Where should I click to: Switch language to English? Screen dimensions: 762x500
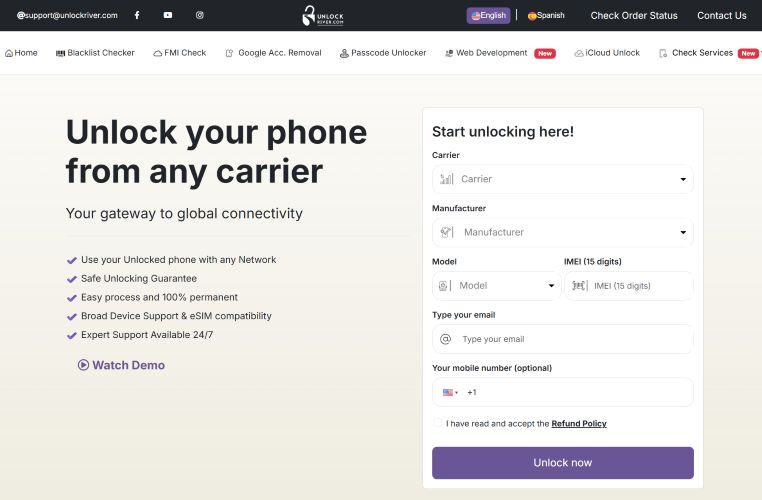pyautogui.click(x=488, y=15)
